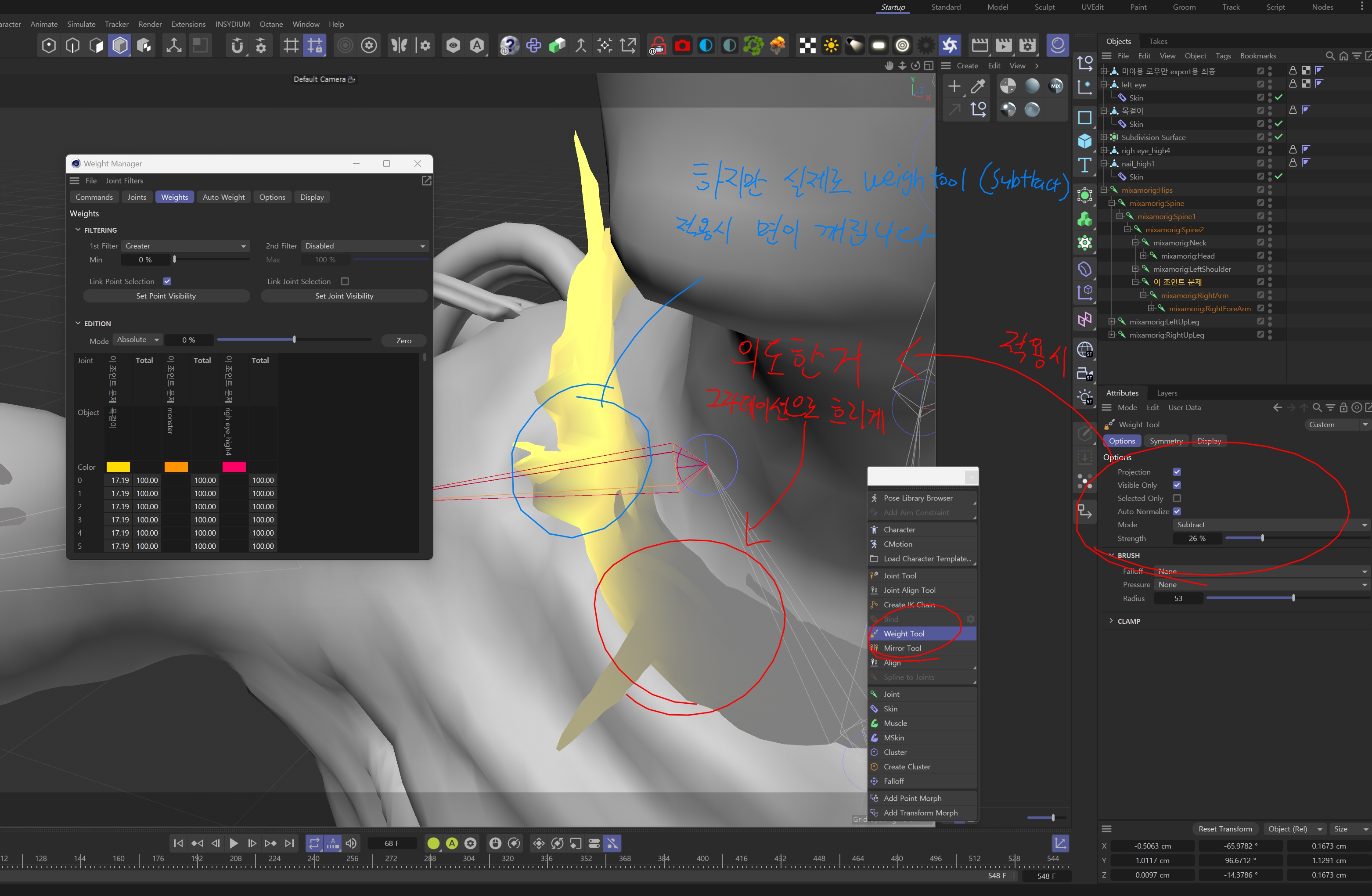Toggle the autokey A button
Image resolution: width=1372 pixels, height=896 pixels.
(x=452, y=843)
